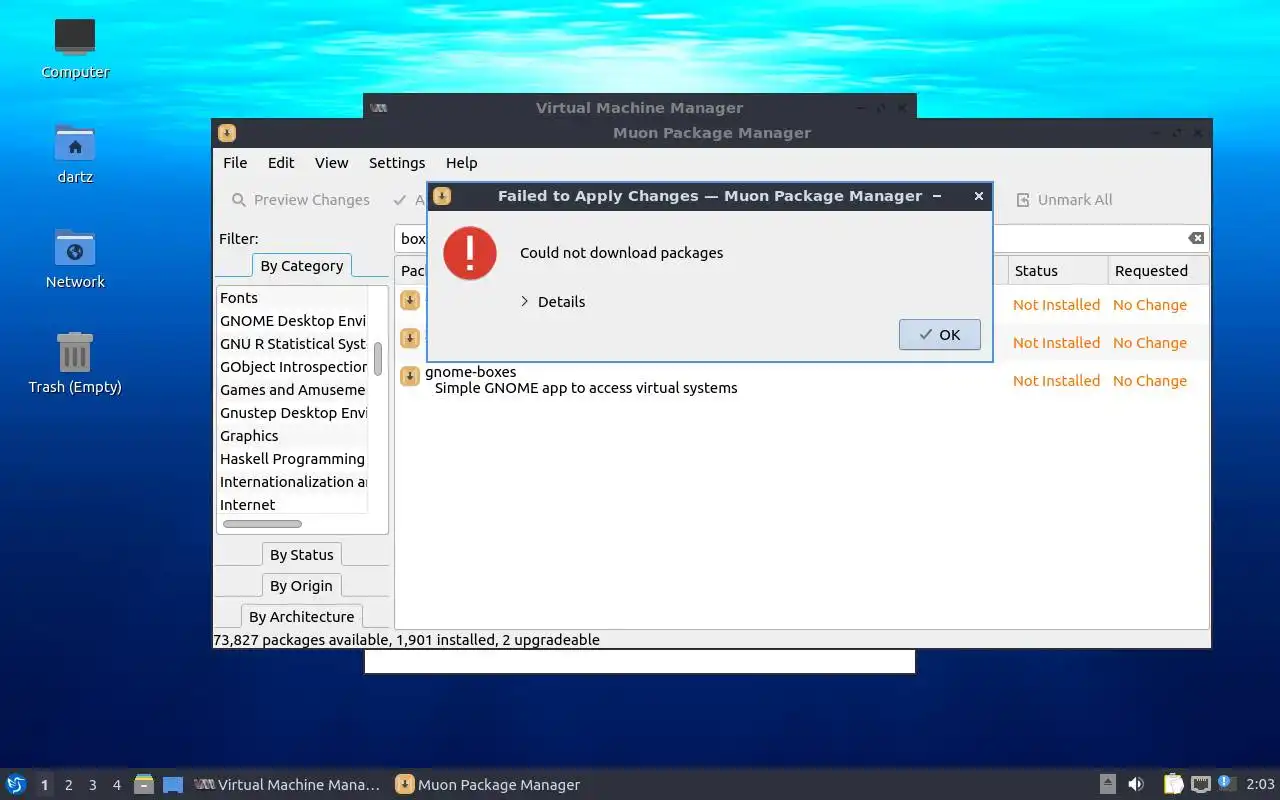
Task: Click the show desktop panel icon
Action: coord(173,785)
